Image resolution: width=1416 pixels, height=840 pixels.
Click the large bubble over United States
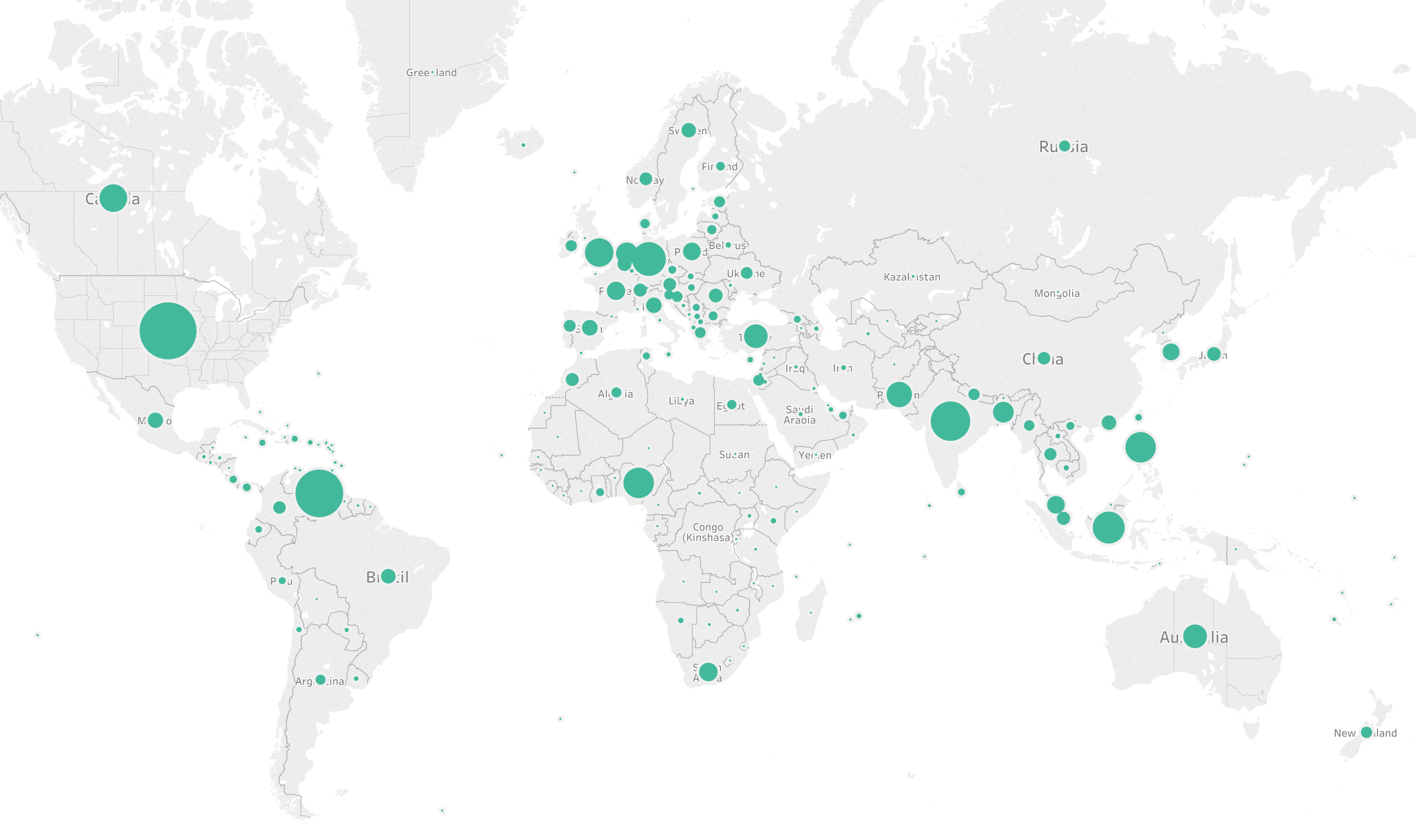pos(168,331)
